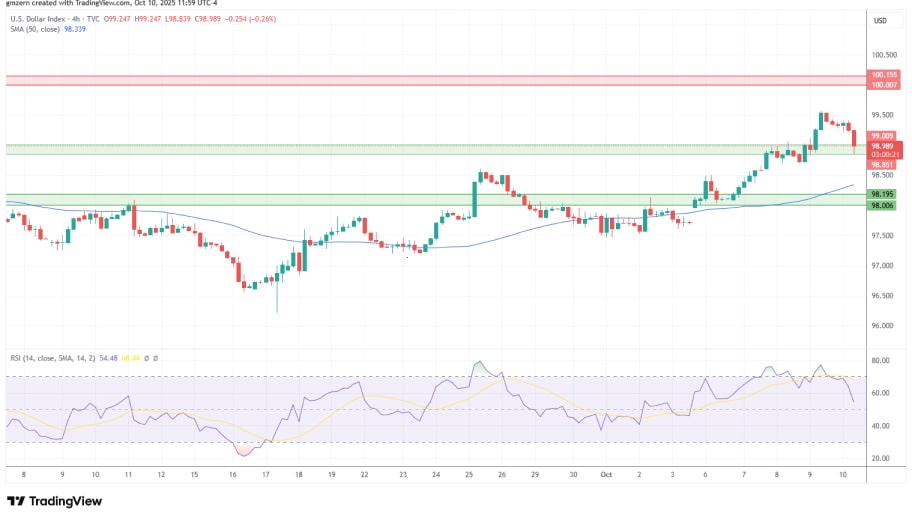Click the RSI value 54.48 in legend
This screenshot has height=513, width=912.
coord(109,357)
